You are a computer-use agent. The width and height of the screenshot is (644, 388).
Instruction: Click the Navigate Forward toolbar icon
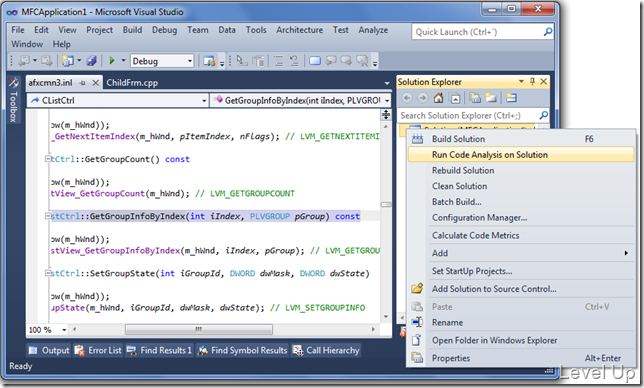(x=46, y=61)
